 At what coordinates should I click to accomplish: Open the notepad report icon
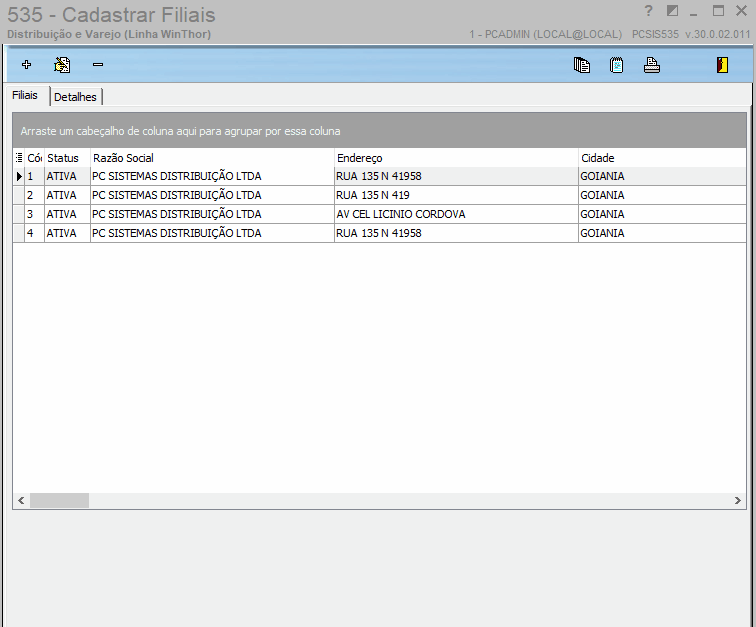(617, 65)
